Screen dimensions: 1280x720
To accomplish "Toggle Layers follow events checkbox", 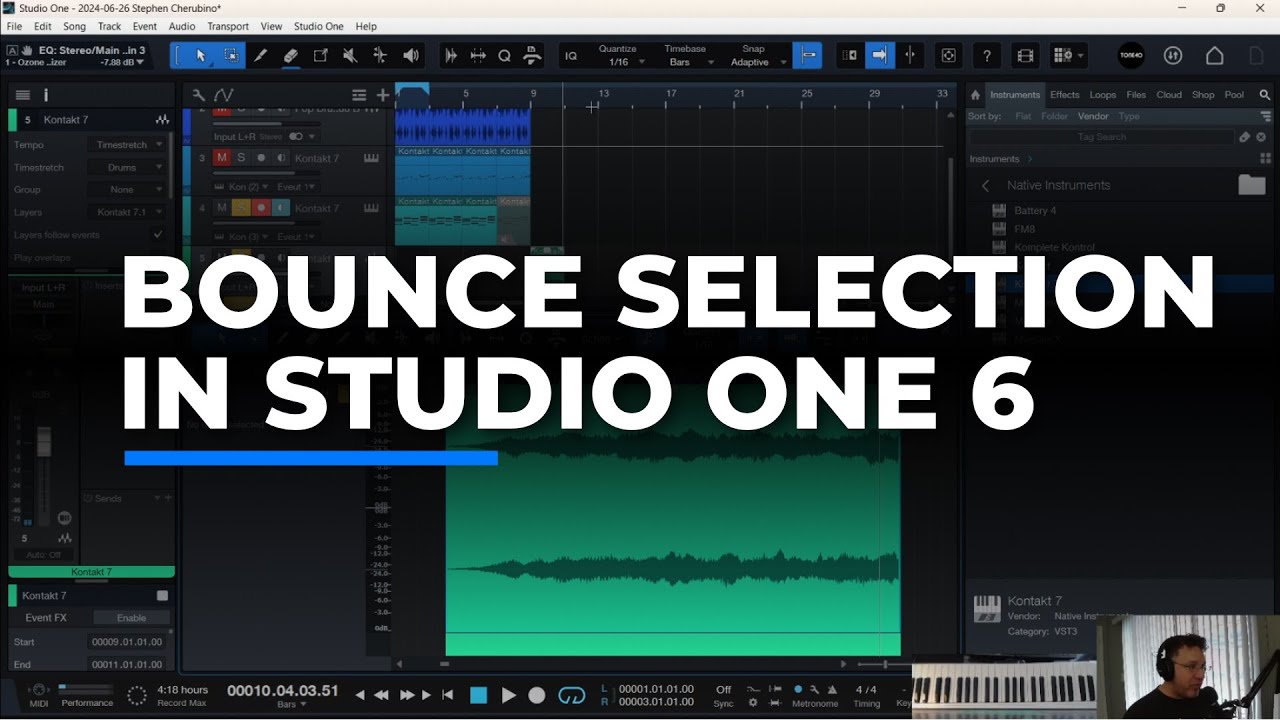I will [157, 235].
